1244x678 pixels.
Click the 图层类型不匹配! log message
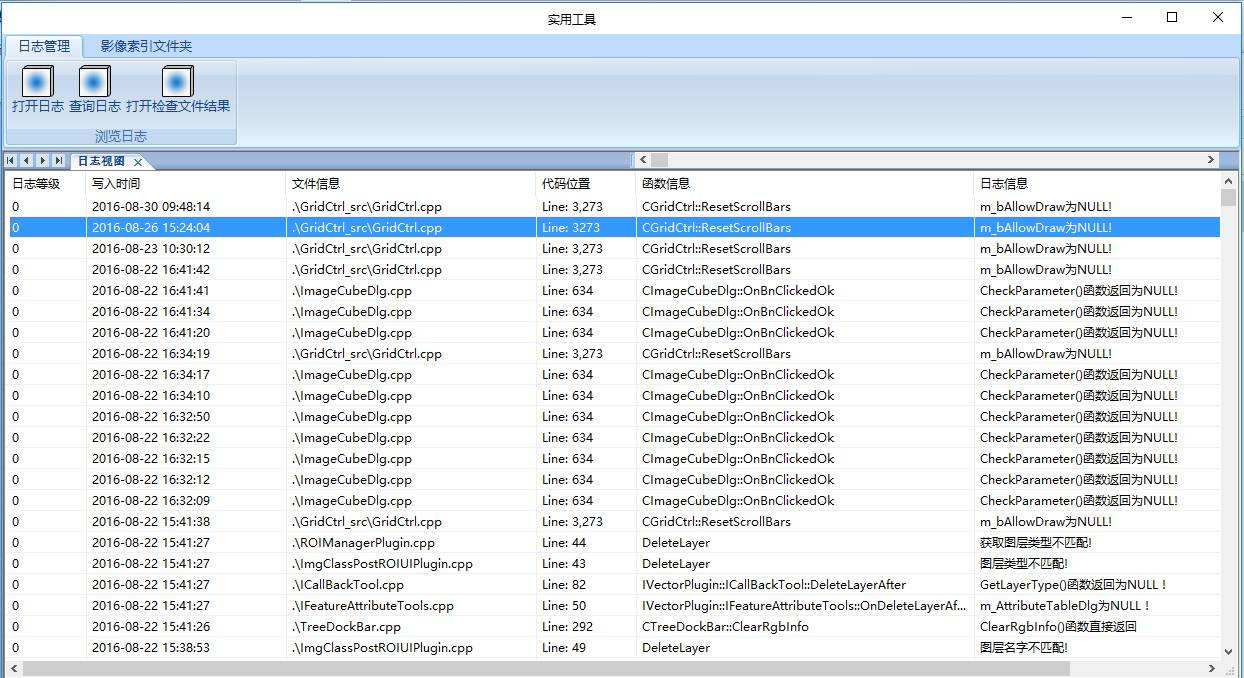pyautogui.click(x=1023, y=564)
